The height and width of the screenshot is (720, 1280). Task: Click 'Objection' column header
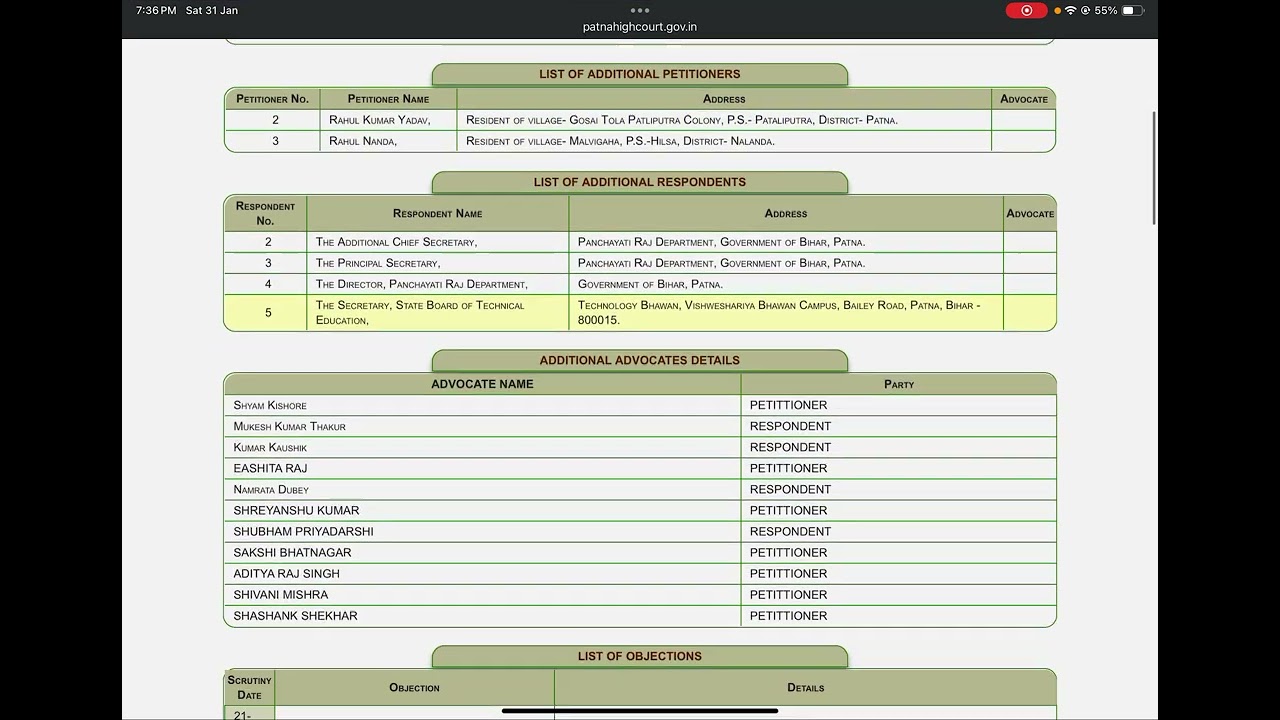coord(414,688)
